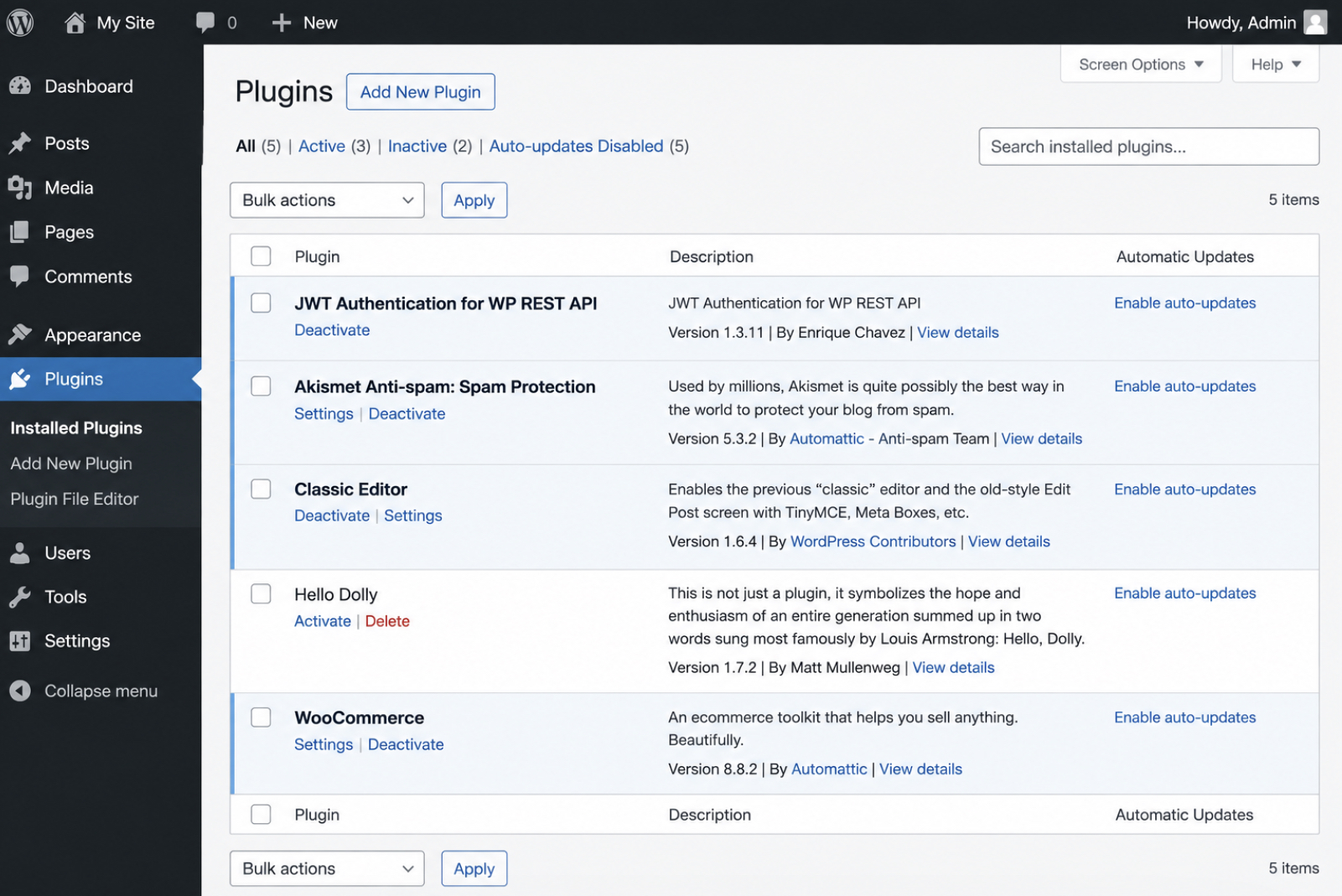Screen dimensions: 1342x896
Task: Open the top Bulk actions dropdown
Action: click(x=327, y=200)
